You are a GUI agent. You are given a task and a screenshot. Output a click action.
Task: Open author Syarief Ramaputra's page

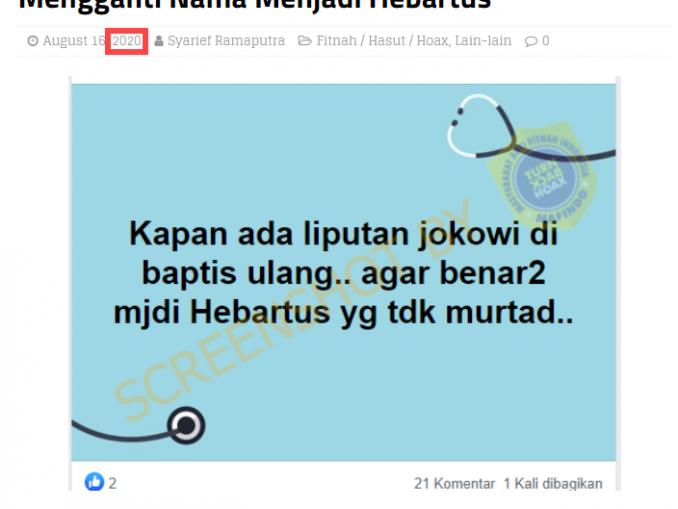click(226, 41)
